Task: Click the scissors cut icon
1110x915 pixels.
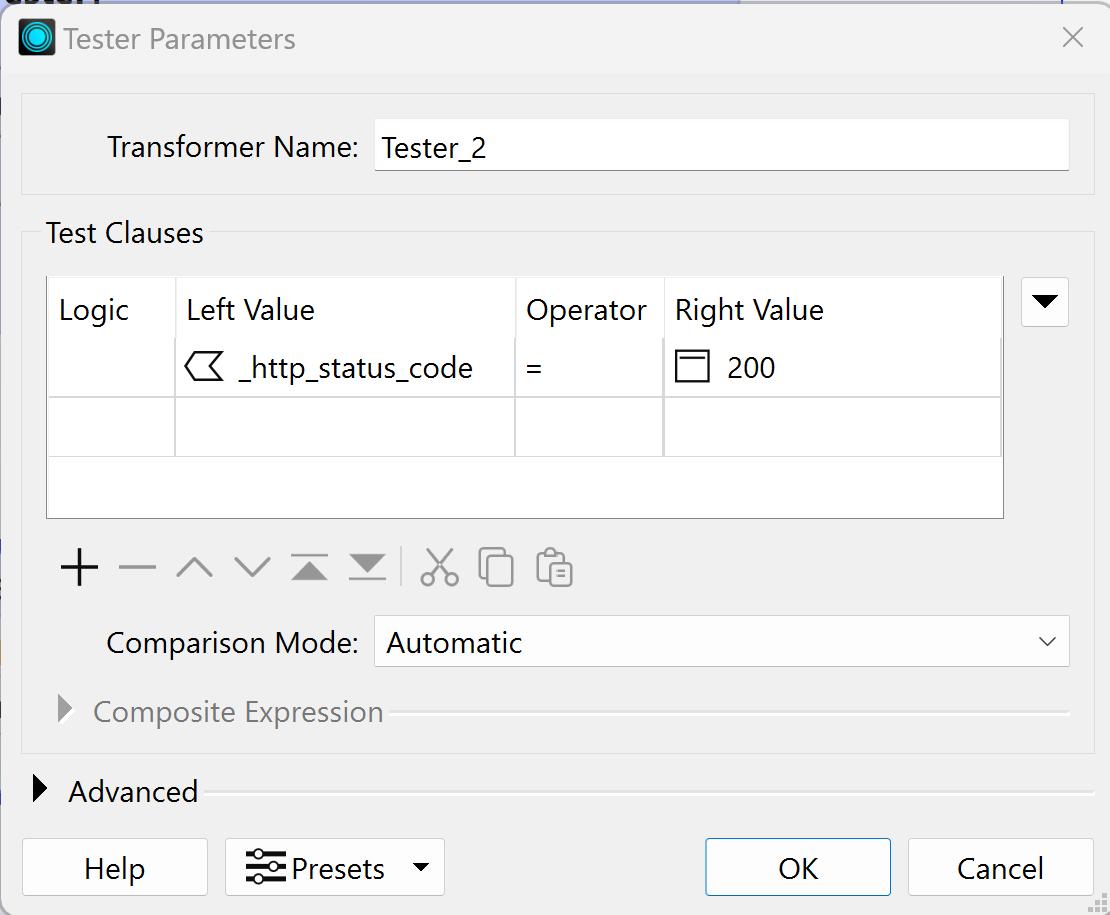Action: [x=439, y=567]
